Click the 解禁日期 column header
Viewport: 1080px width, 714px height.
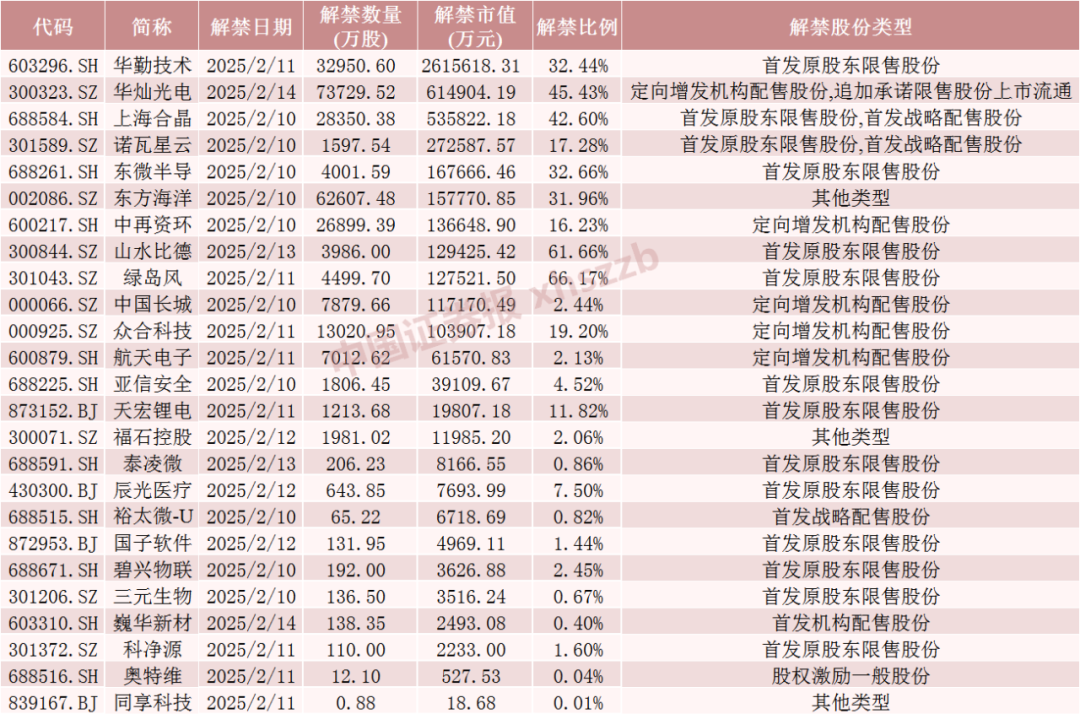(x=251, y=26)
